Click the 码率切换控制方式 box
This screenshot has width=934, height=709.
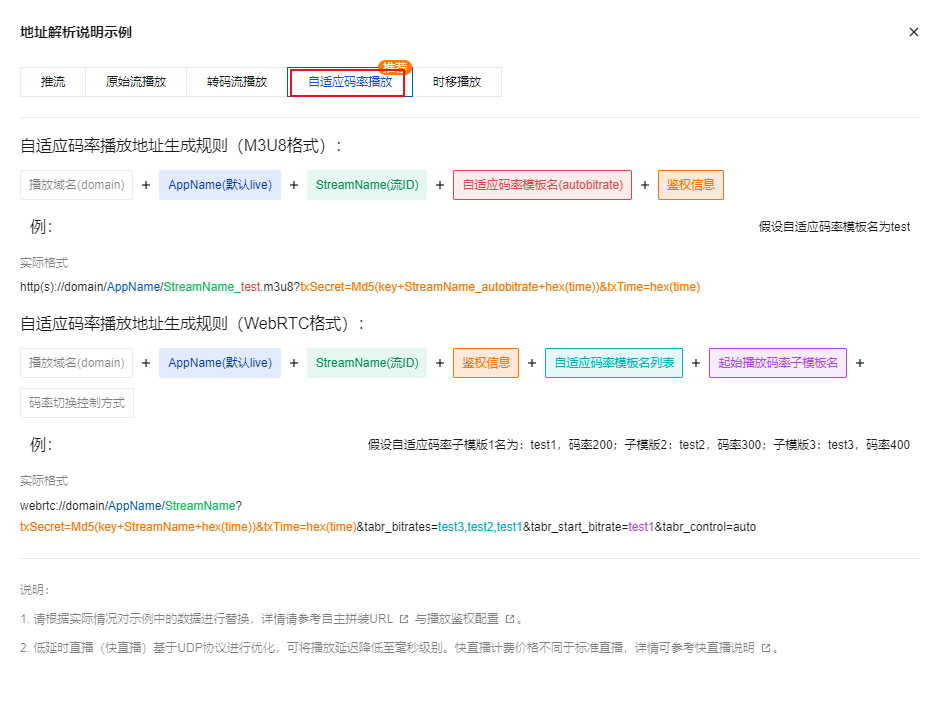pyautogui.click(x=77, y=403)
